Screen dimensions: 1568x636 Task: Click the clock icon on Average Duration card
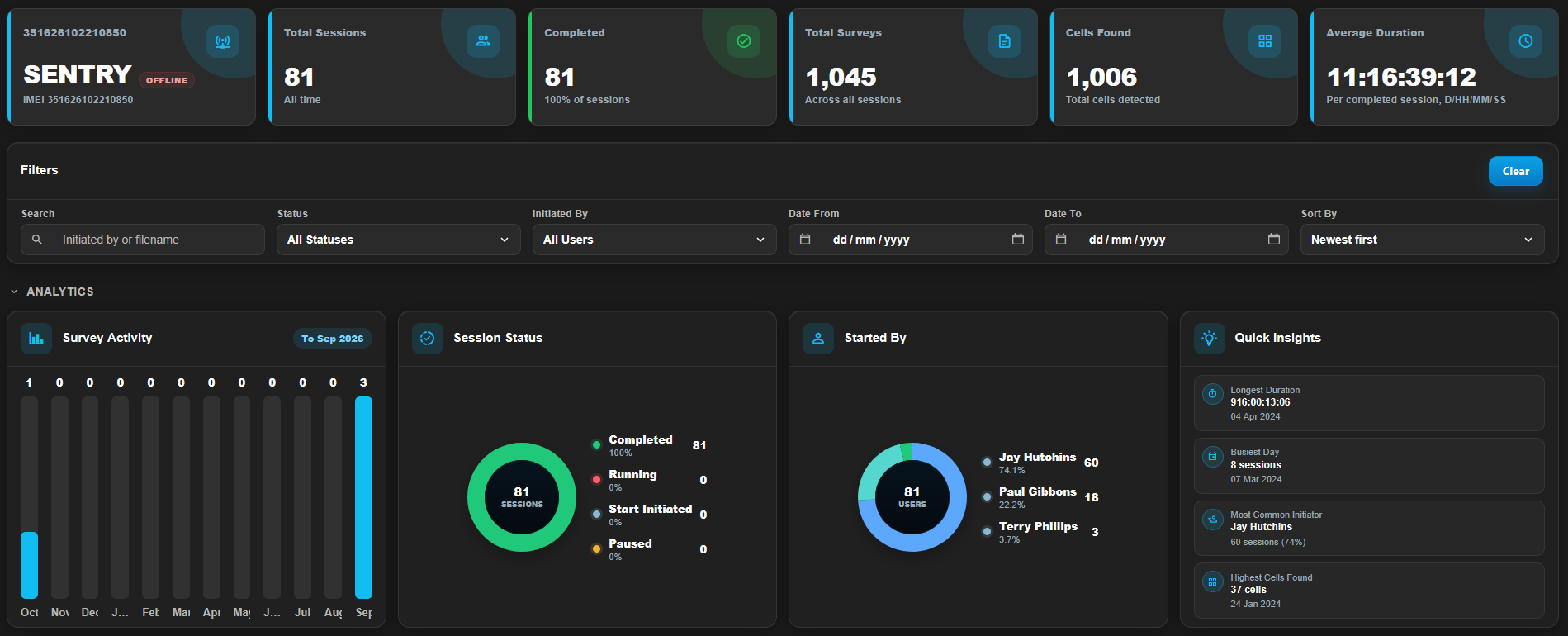pos(1526,41)
